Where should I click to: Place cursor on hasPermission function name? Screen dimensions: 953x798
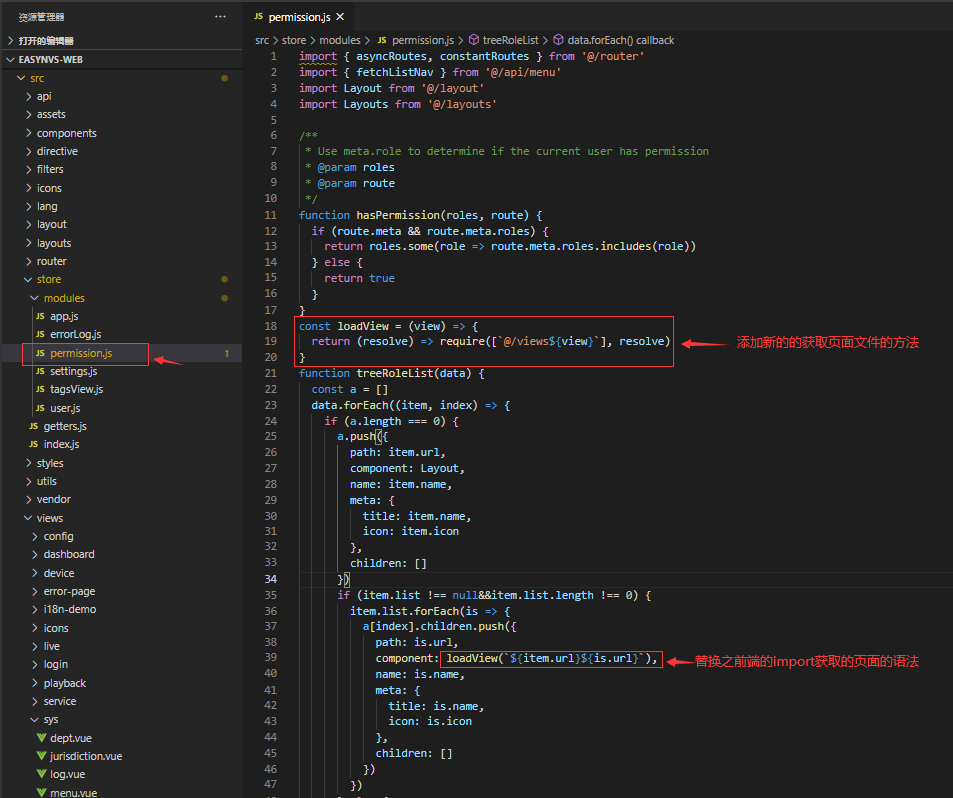(x=398, y=215)
